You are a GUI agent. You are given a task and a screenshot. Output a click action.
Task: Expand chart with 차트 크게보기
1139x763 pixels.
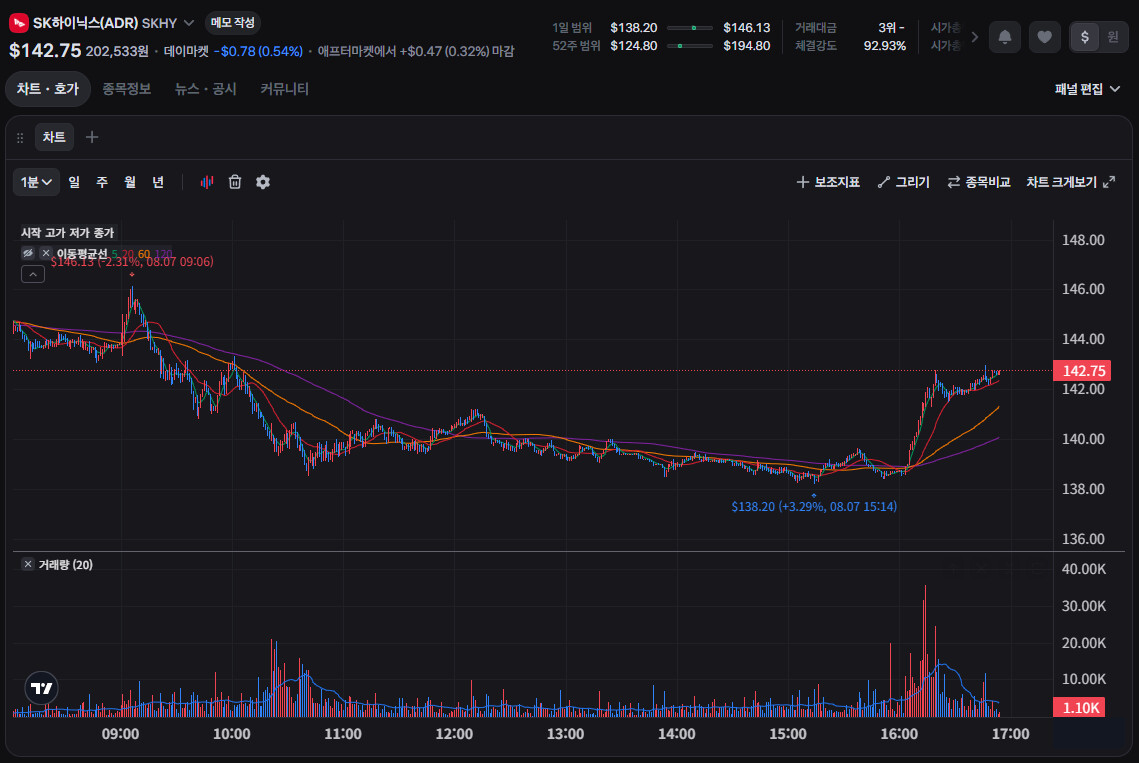pos(1070,182)
